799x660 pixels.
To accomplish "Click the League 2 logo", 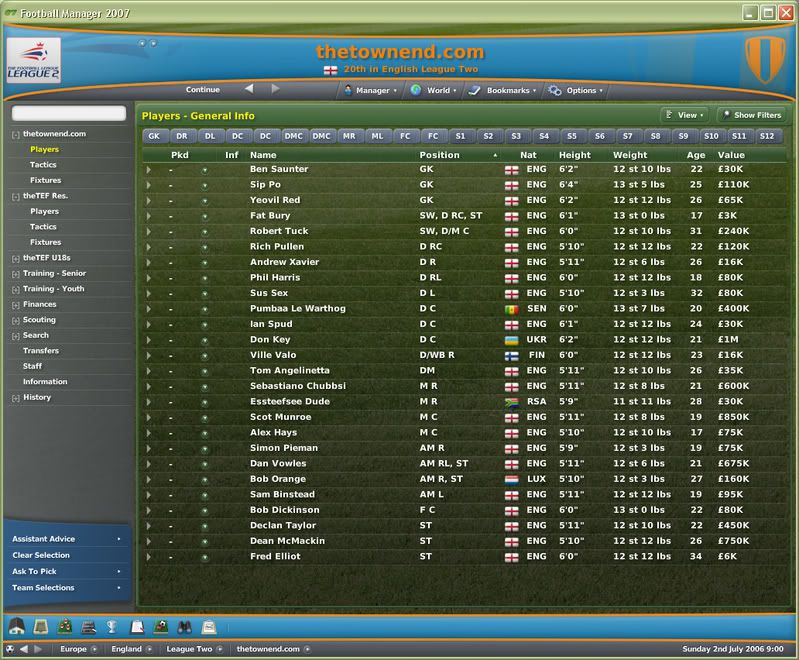I will [34, 60].
